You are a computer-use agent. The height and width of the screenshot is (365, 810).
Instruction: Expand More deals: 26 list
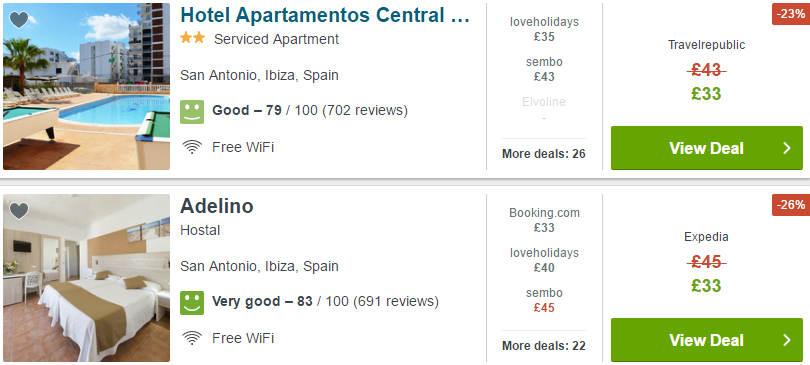pos(544,154)
